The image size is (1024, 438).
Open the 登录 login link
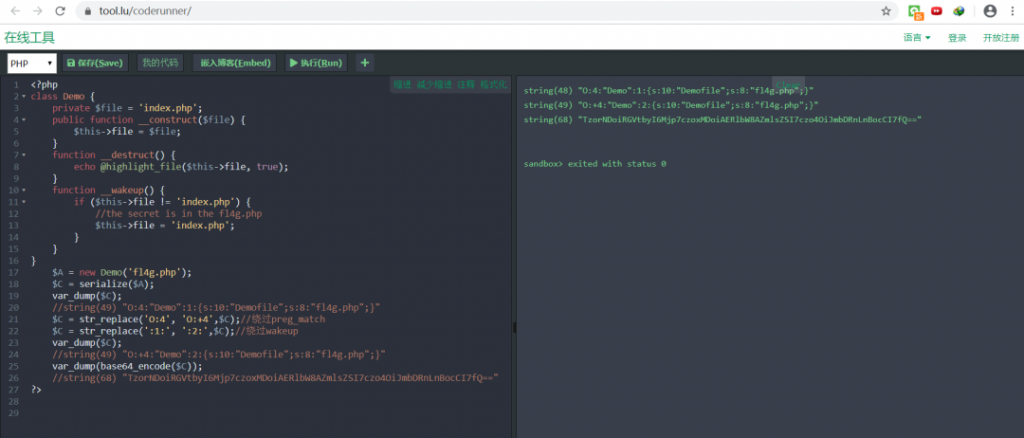[957, 38]
